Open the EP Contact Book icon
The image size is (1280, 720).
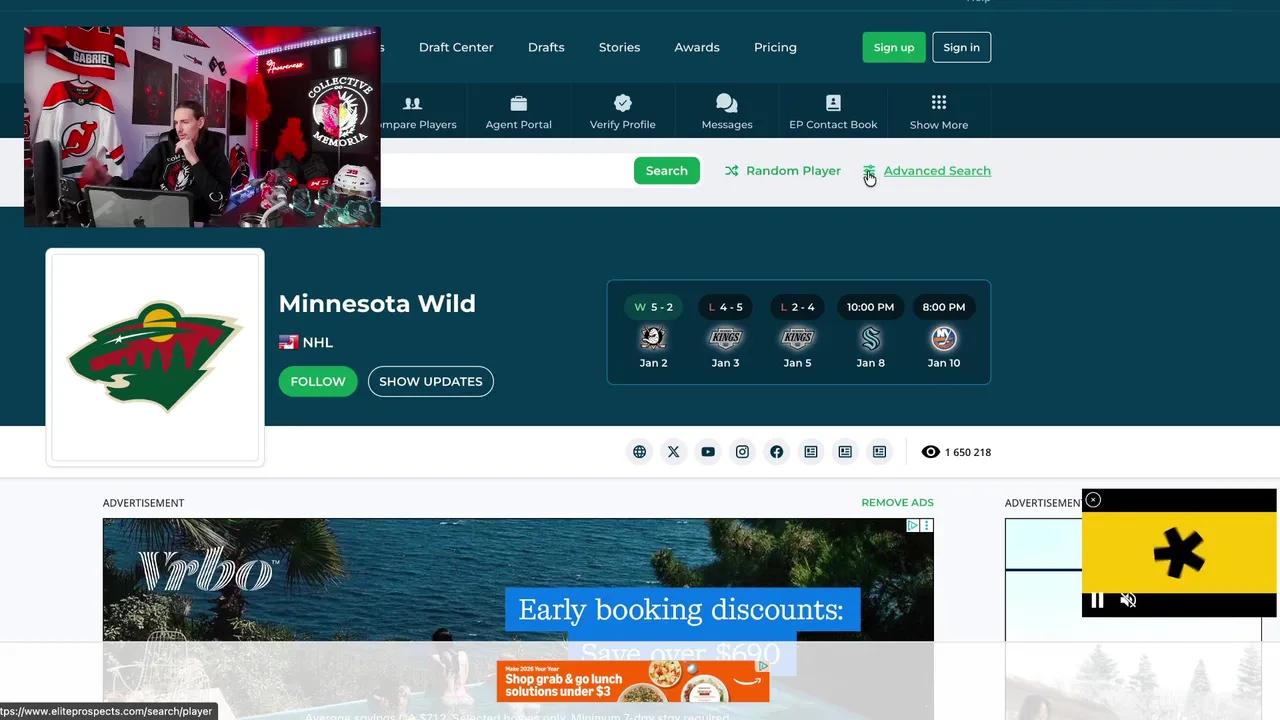(833, 103)
